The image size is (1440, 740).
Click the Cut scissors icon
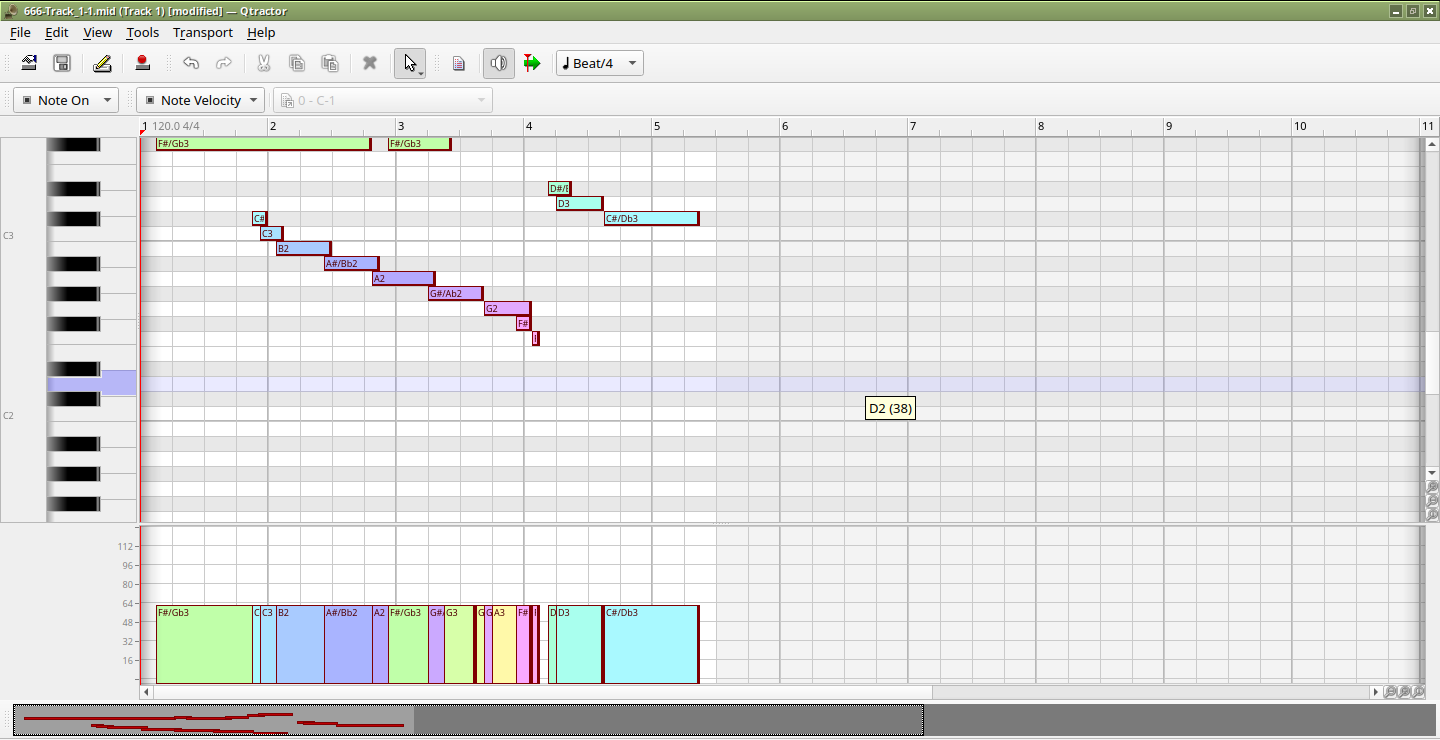(x=264, y=63)
